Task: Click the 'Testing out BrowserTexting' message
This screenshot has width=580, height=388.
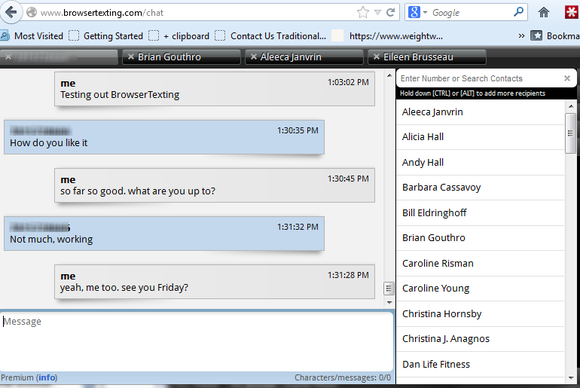Action: point(215,89)
